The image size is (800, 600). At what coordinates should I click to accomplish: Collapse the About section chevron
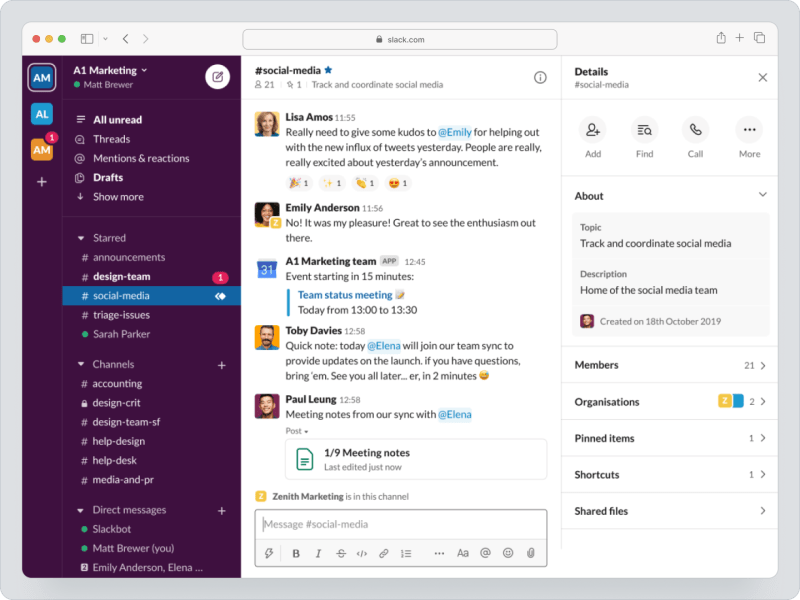762,195
